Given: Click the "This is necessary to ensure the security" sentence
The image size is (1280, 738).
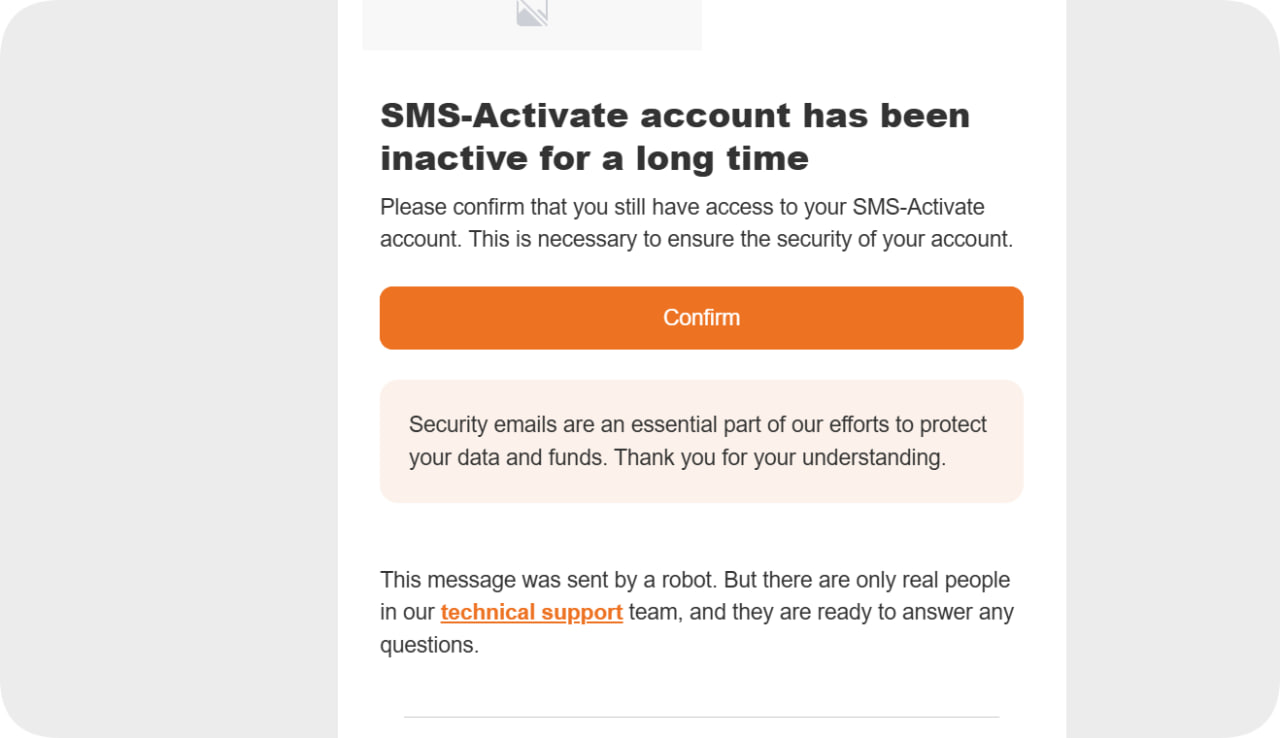Looking at the screenshot, I should pos(740,240).
